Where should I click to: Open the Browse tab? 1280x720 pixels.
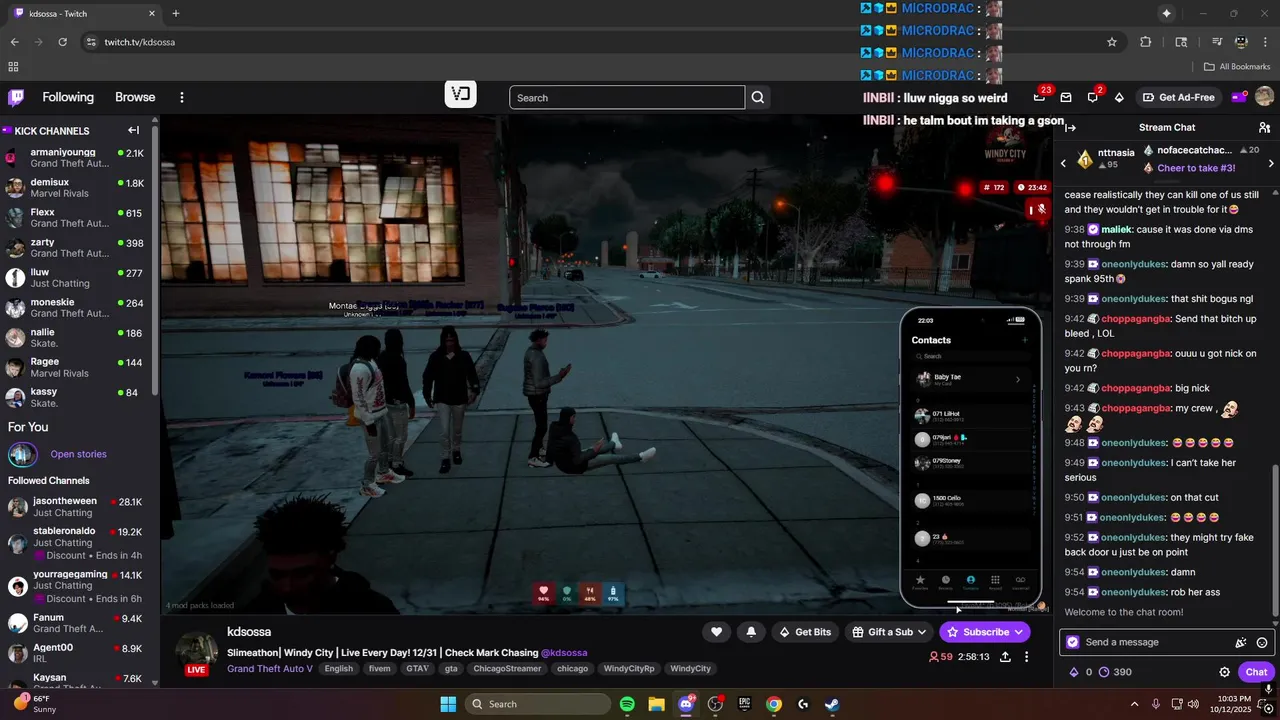click(135, 97)
